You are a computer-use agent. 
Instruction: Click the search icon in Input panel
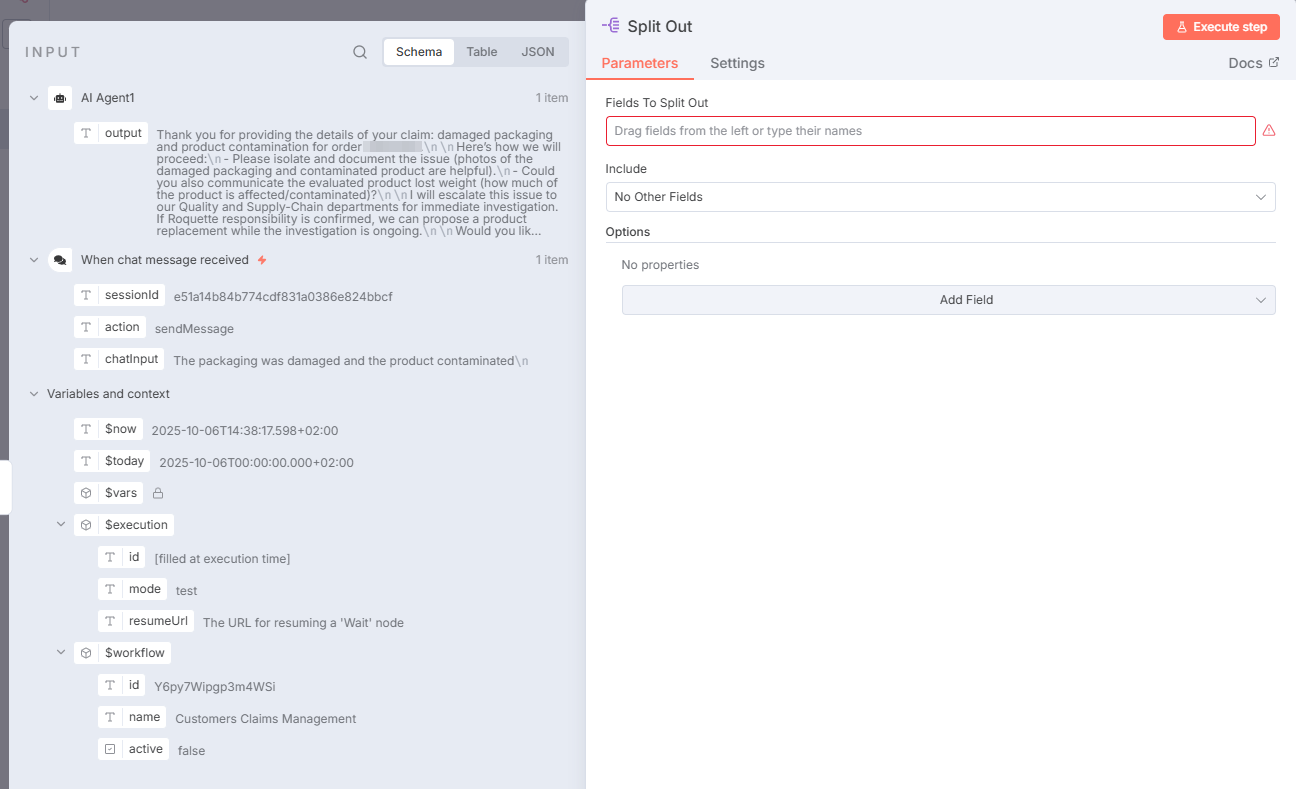pos(360,52)
